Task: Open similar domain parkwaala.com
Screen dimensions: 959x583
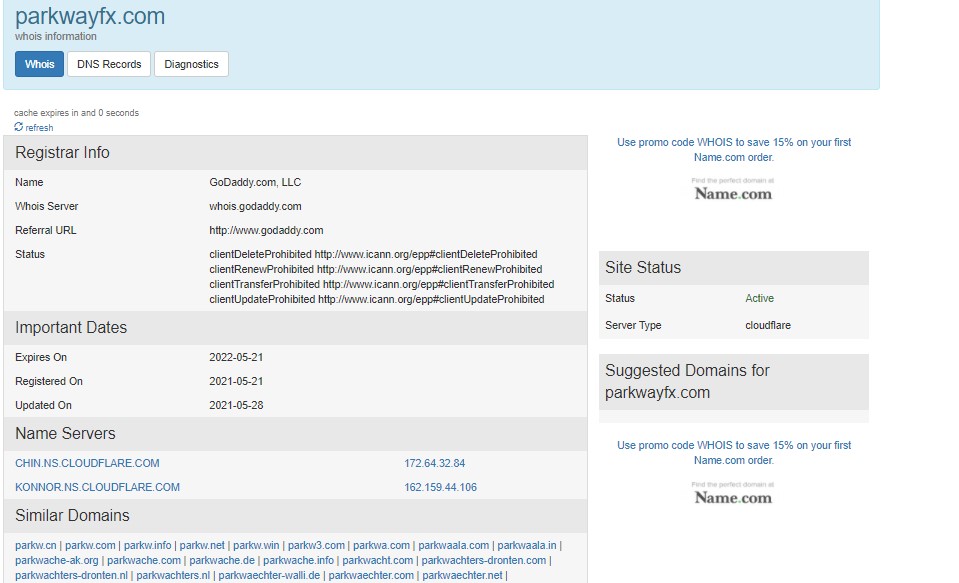Action: click(x=453, y=545)
